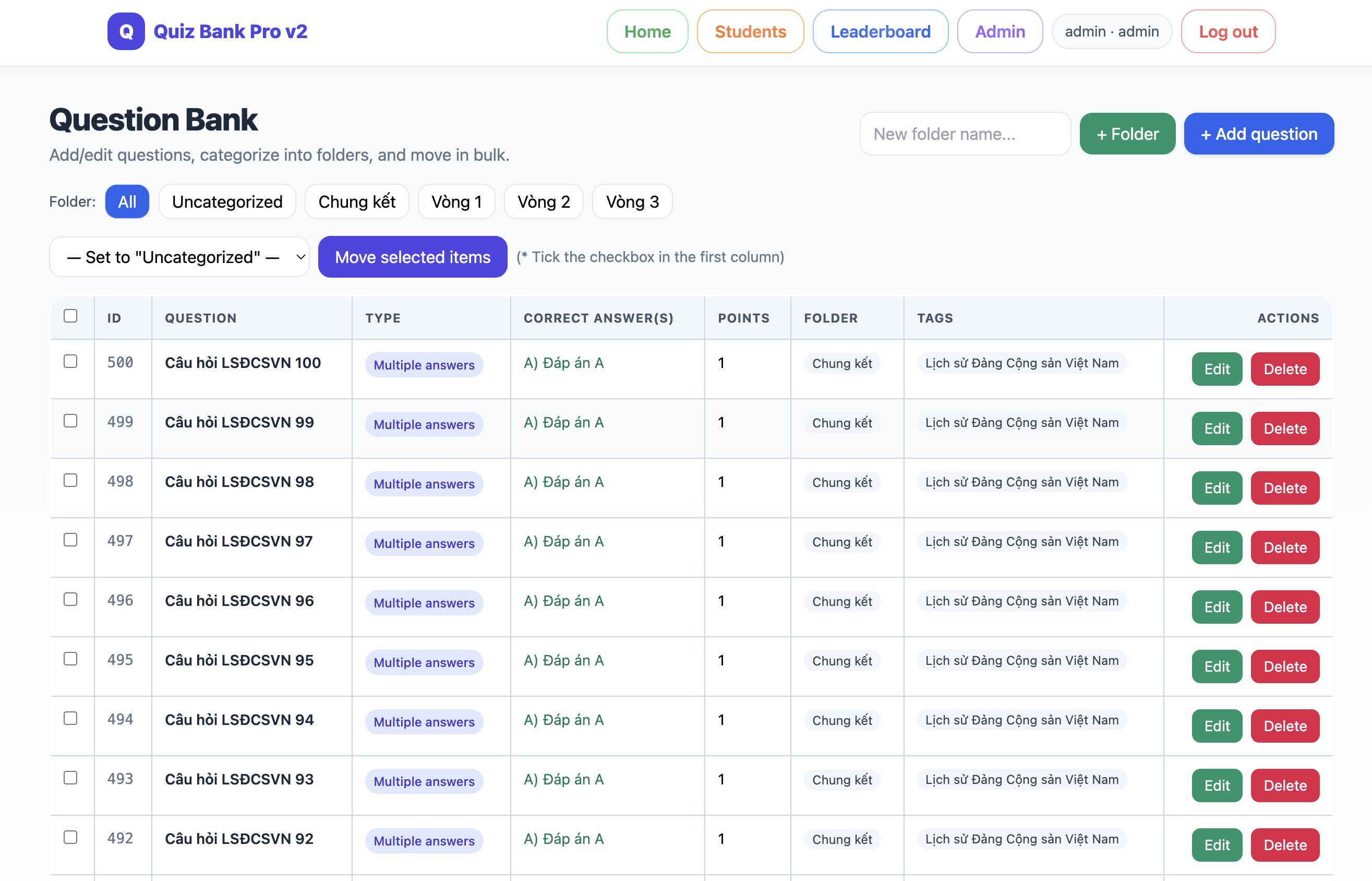
Task: Focus the New folder name input field
Action: 965,134
